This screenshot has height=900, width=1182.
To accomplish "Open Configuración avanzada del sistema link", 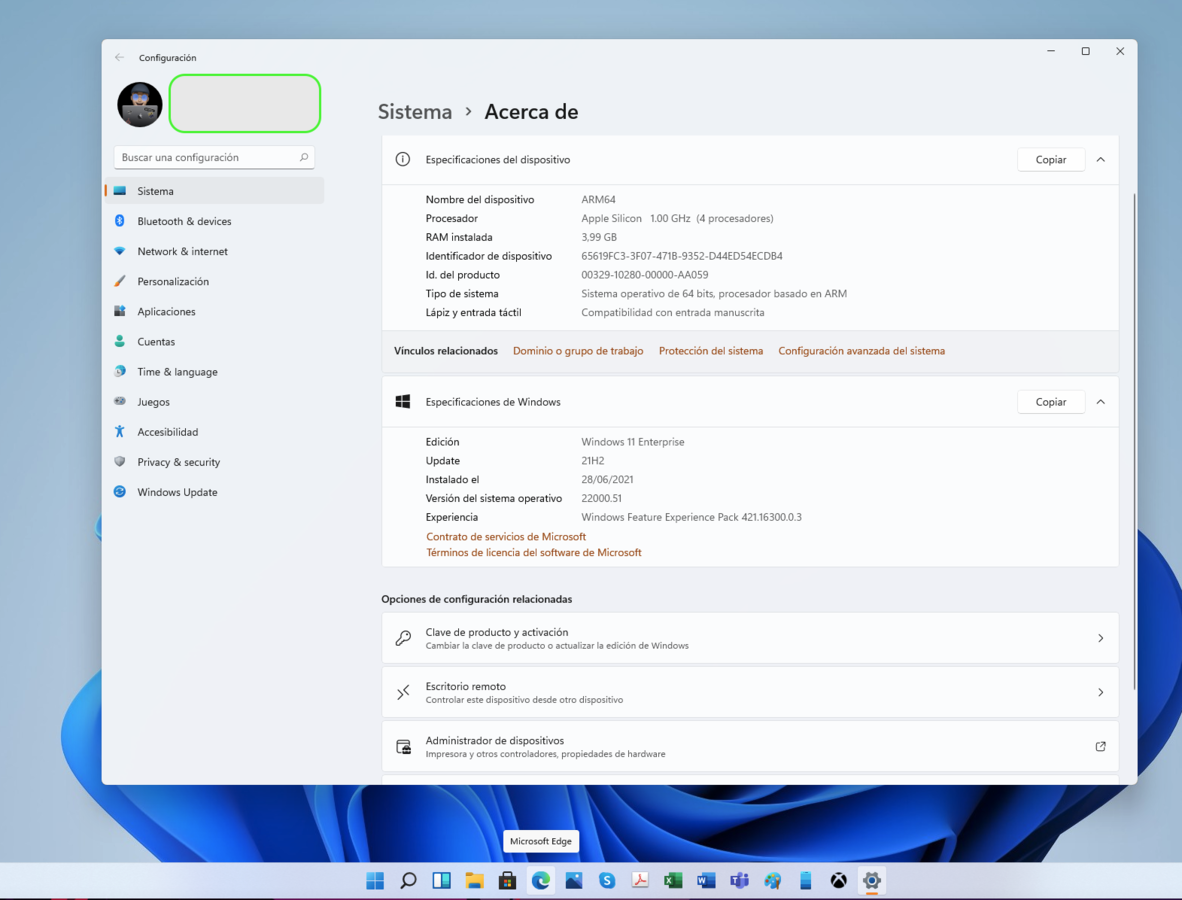I will tap(862, 351).
